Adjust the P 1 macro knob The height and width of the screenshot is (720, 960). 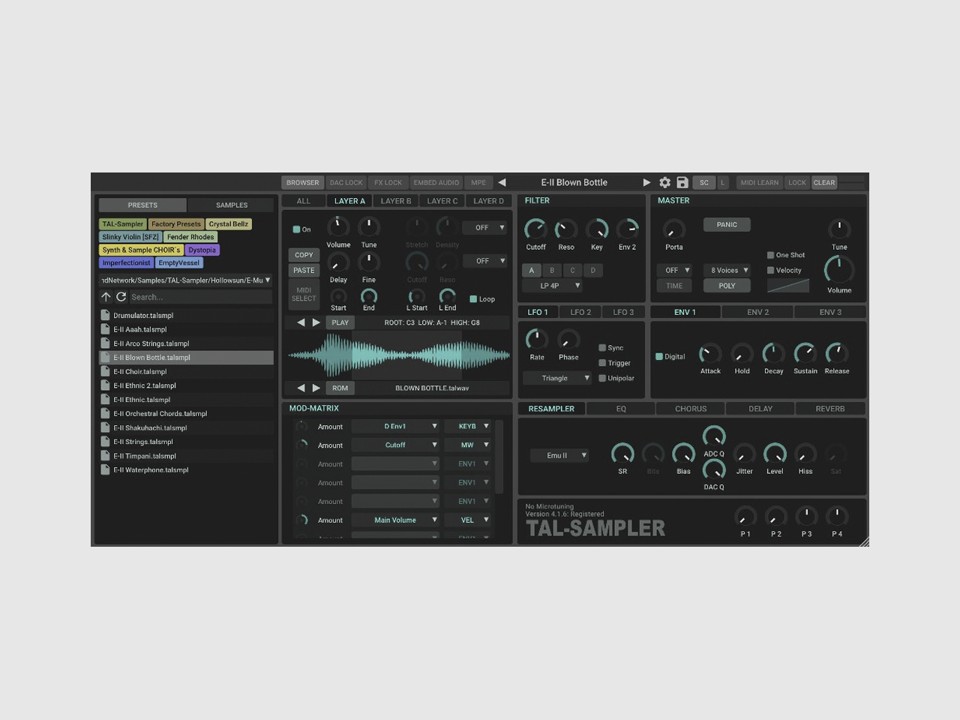(x=745, y=517)
